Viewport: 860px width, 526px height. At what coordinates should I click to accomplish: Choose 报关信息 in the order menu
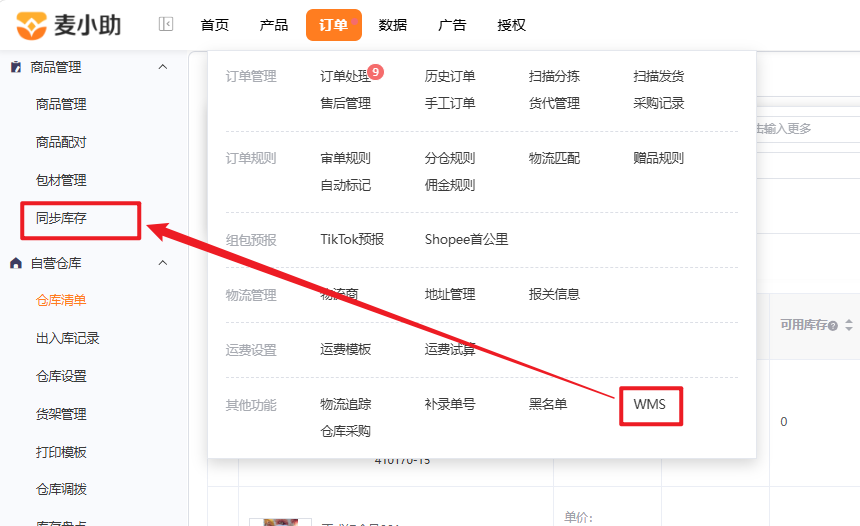tap(554, 295)
